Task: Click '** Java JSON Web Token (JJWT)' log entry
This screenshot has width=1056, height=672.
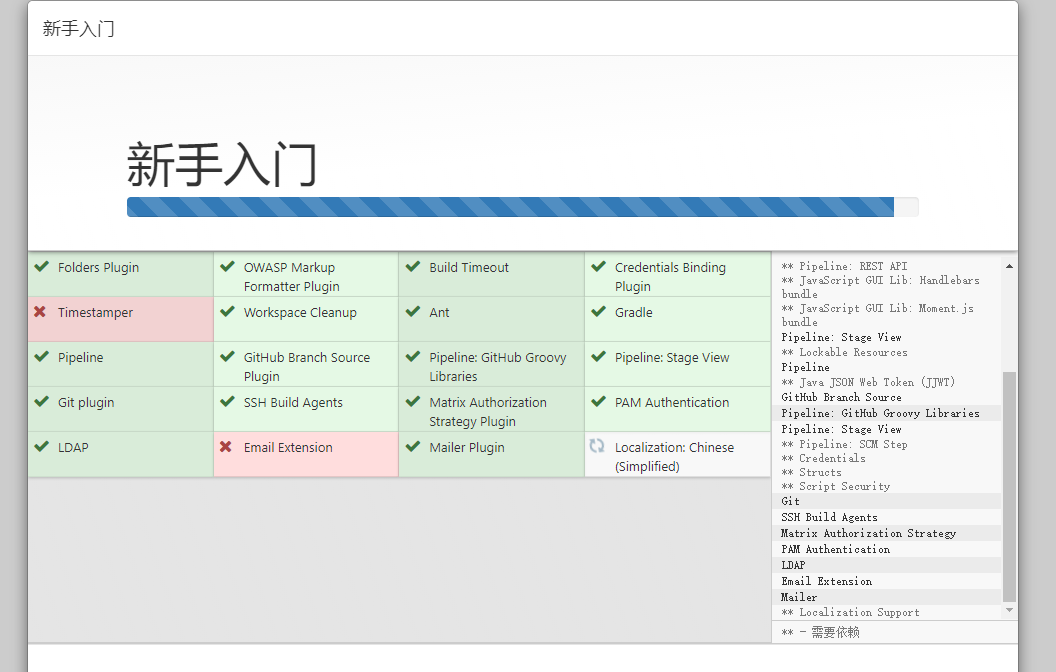Action: coord(868,382)
